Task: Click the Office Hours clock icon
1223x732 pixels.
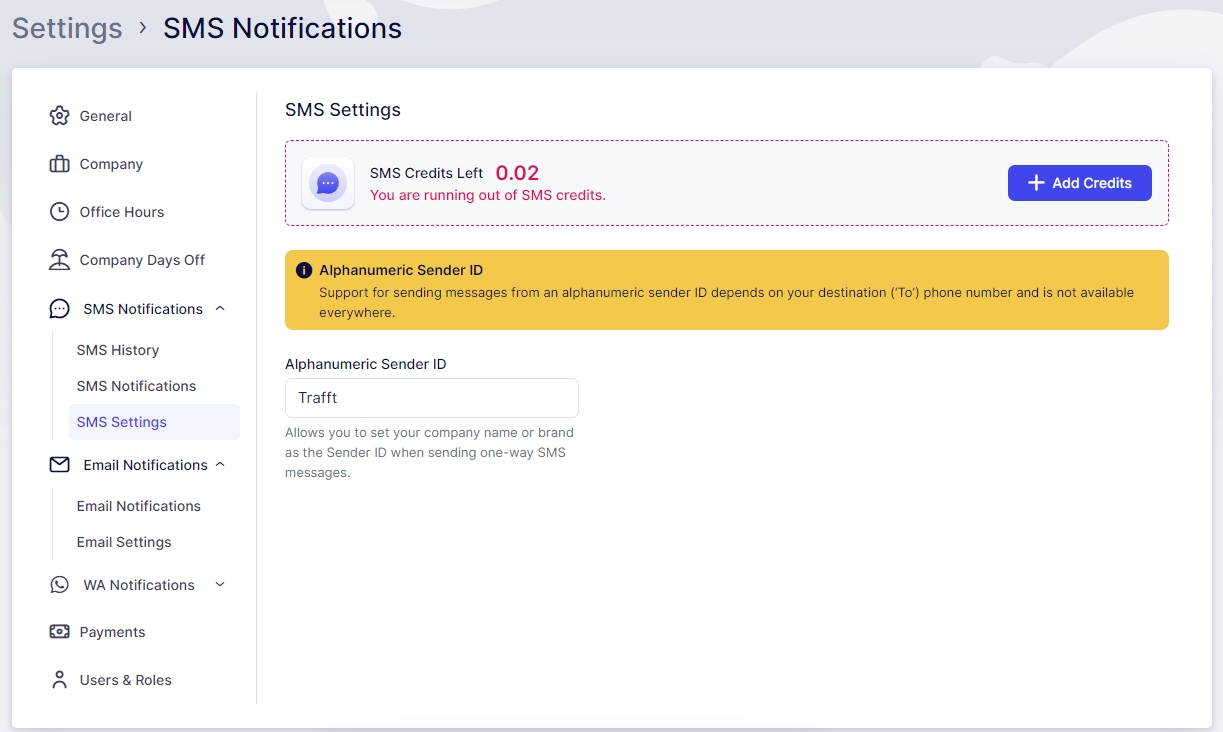Action: pyautogui.click(x=60, y=212)
